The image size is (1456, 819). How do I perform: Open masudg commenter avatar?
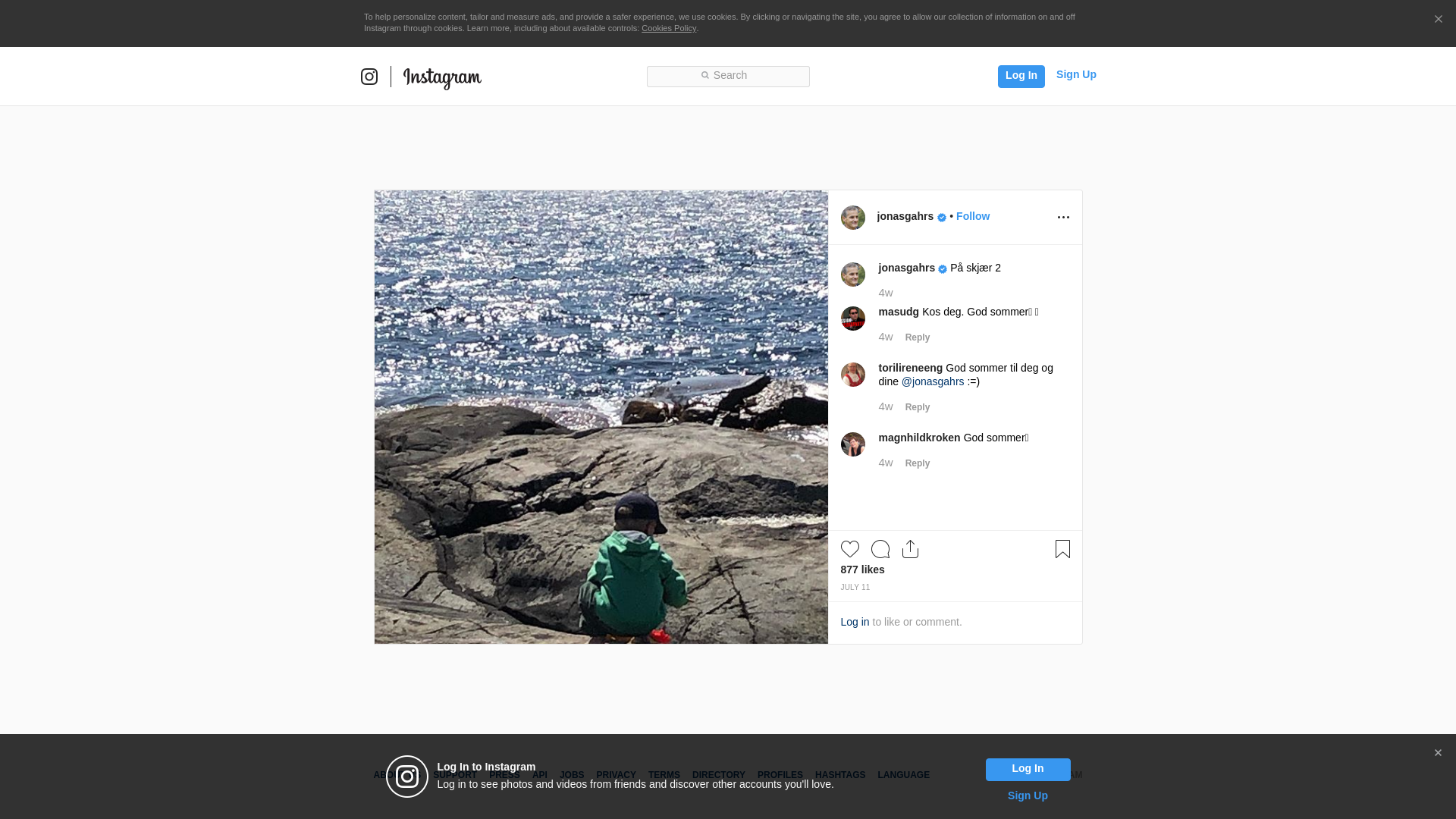852,318
